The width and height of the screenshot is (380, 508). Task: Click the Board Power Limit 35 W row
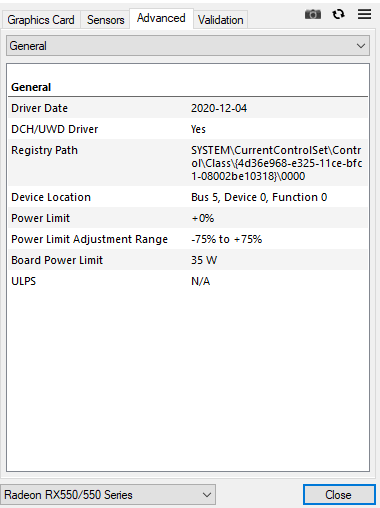pyautogui.click(x=188, y=260)
